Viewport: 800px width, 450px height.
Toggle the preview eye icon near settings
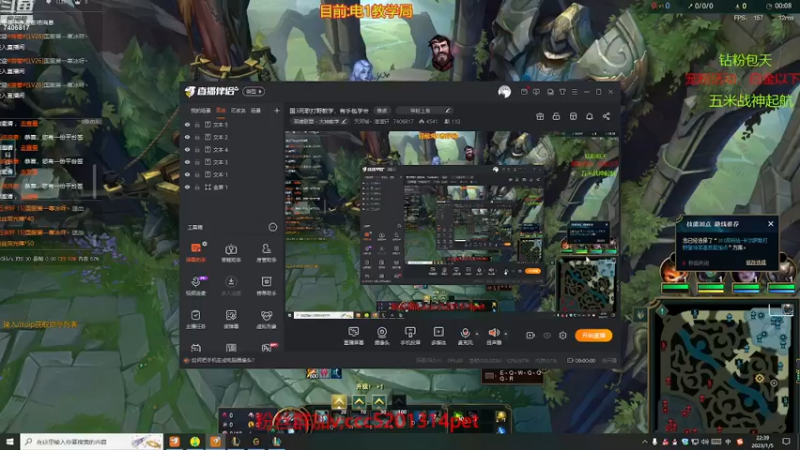coord(547,336)
